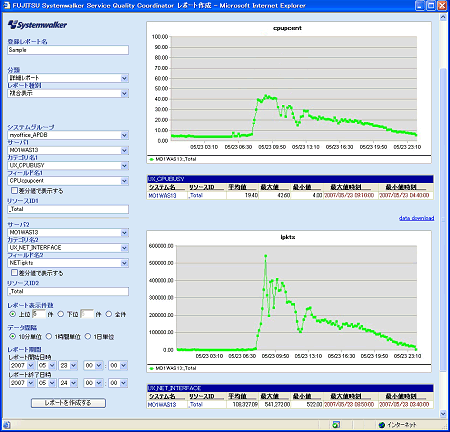Click the リソースID2 input field
This screenshot has width=450, height=432.
pos(68,291)
